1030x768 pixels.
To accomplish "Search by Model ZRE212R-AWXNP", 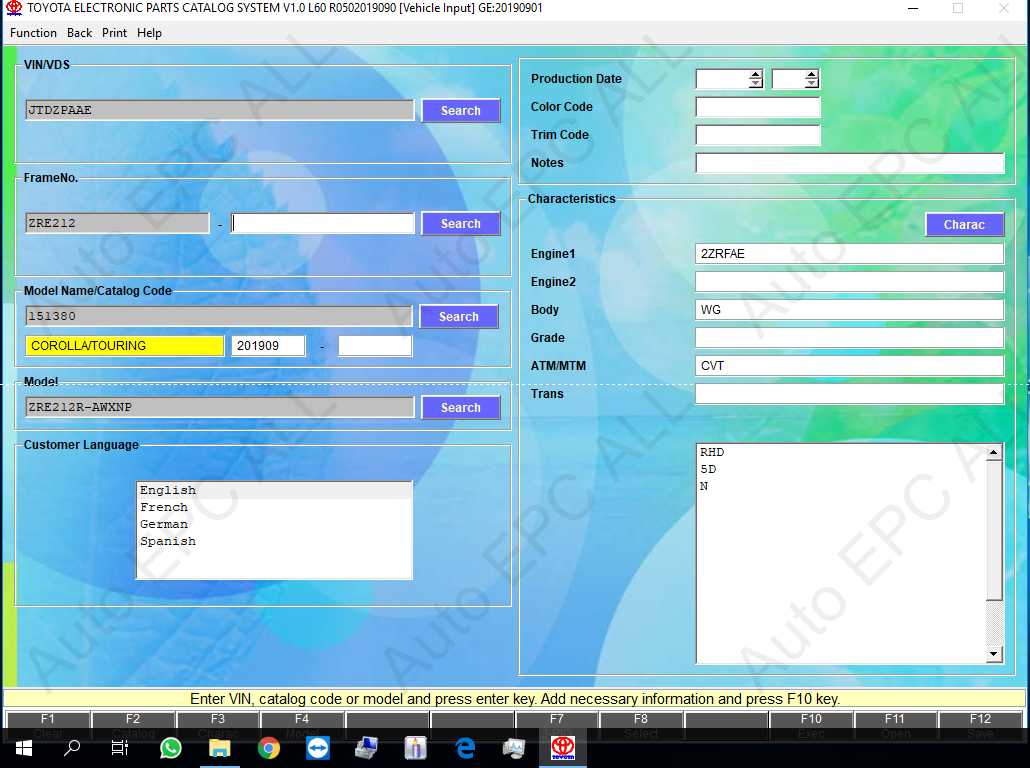I will click(460, 407).
